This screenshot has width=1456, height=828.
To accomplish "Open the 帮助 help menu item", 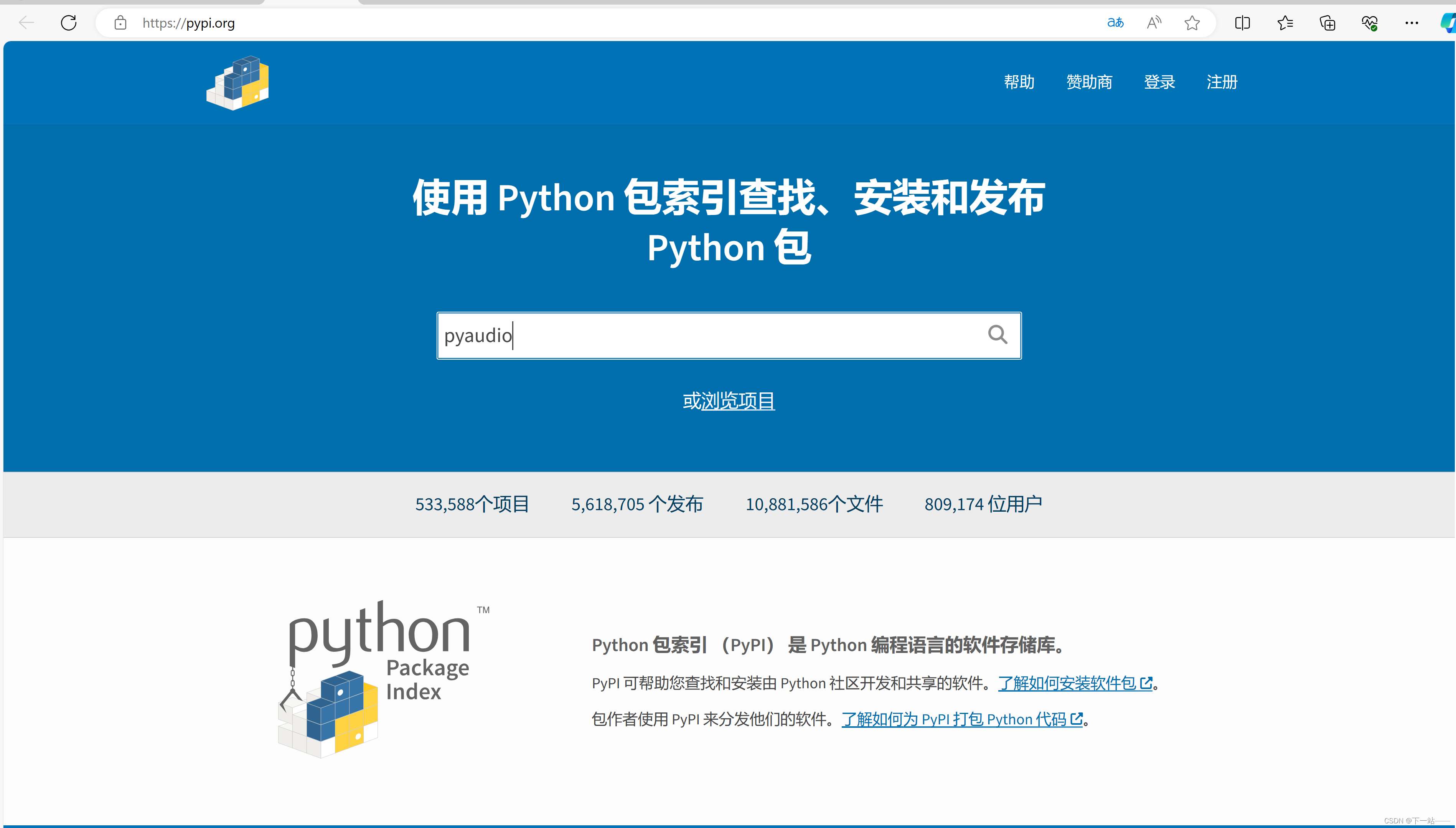I will (x=1019, y=83).
